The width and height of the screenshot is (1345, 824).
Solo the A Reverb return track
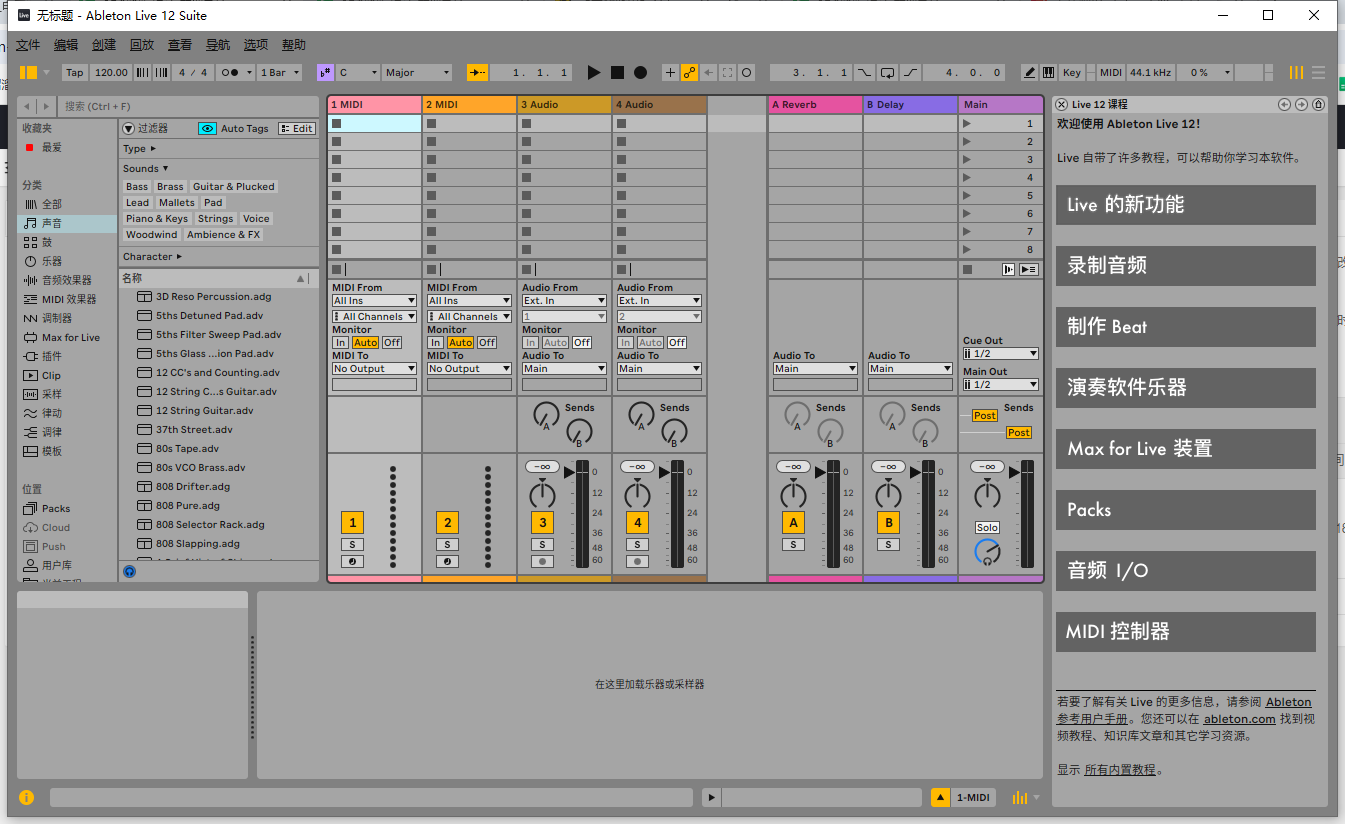793,544
